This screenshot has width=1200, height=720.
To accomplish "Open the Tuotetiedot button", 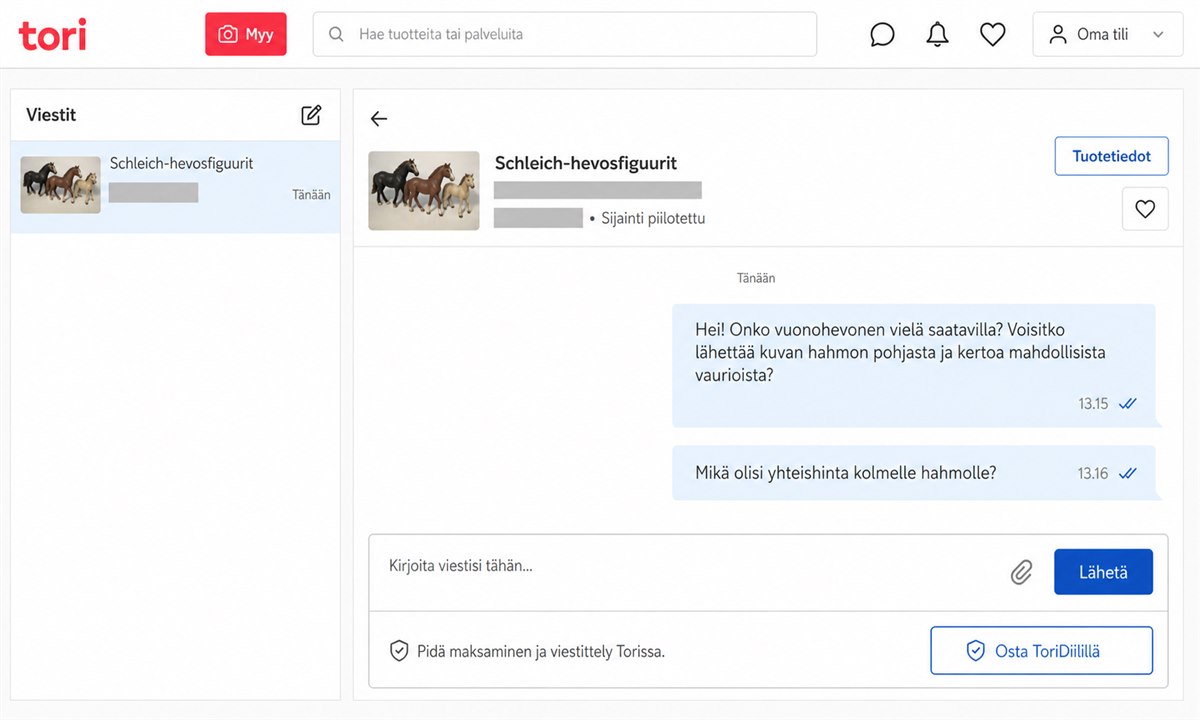I will (x=1111, y=157).
